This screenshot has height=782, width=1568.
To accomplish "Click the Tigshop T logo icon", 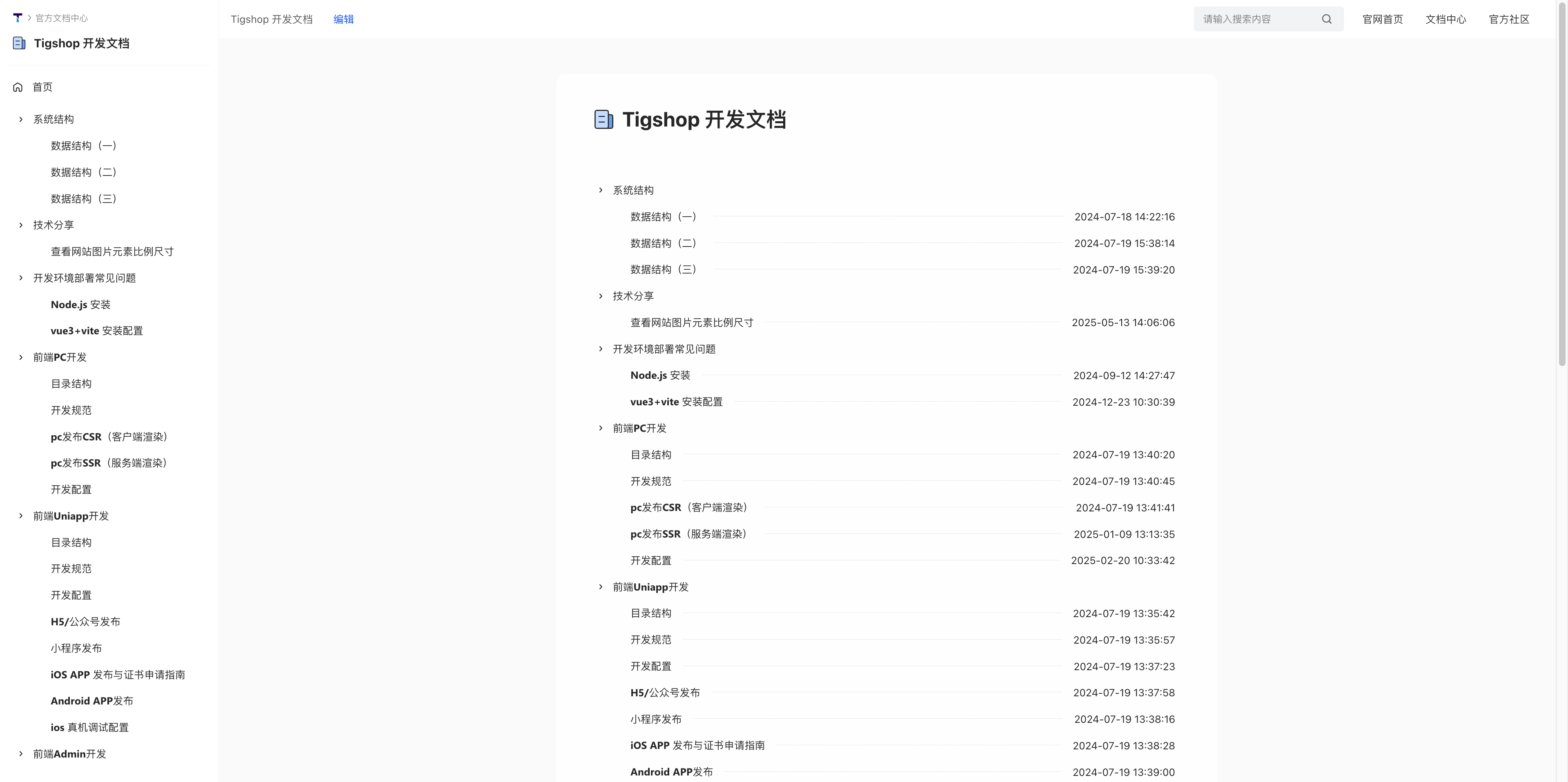I will [x=18, y=18].
